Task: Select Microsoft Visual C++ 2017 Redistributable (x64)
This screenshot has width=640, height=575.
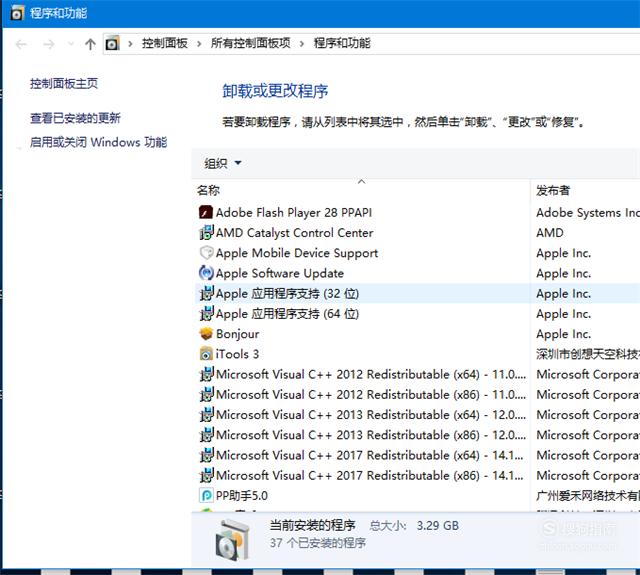Action: (370, 455)
